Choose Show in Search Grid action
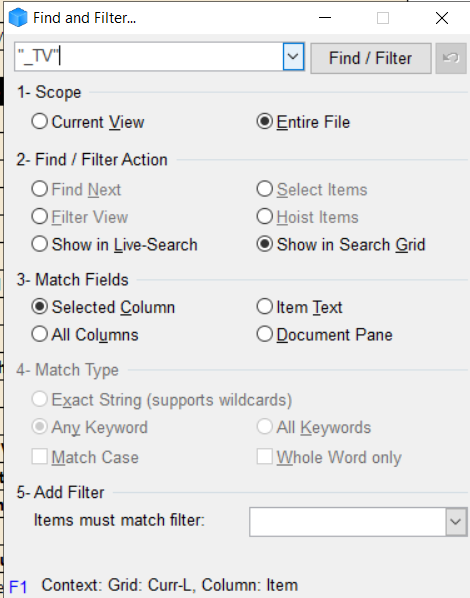 (x=341, y=244)
